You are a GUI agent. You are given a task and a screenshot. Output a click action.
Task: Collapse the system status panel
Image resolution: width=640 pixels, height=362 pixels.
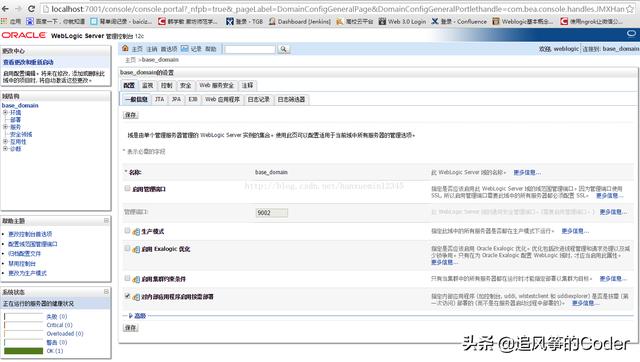(106, 291)
